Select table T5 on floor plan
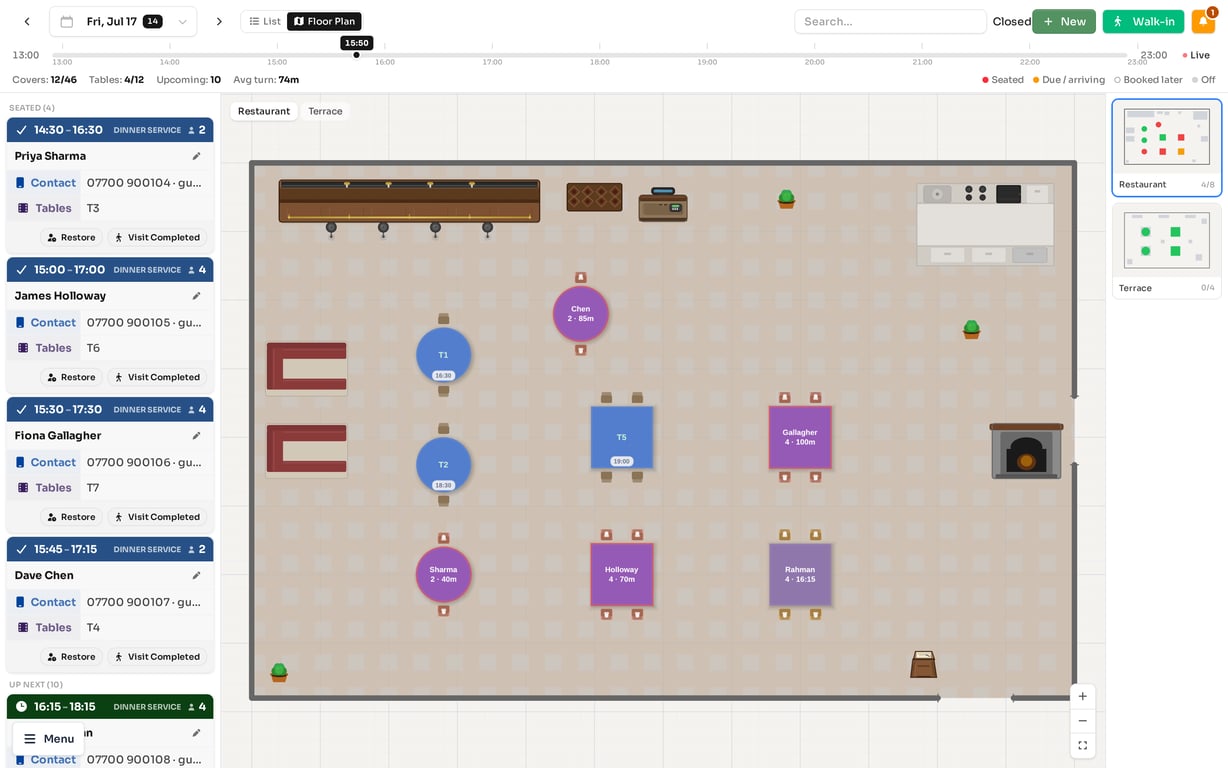1228x768 pixels. (621, 437)
